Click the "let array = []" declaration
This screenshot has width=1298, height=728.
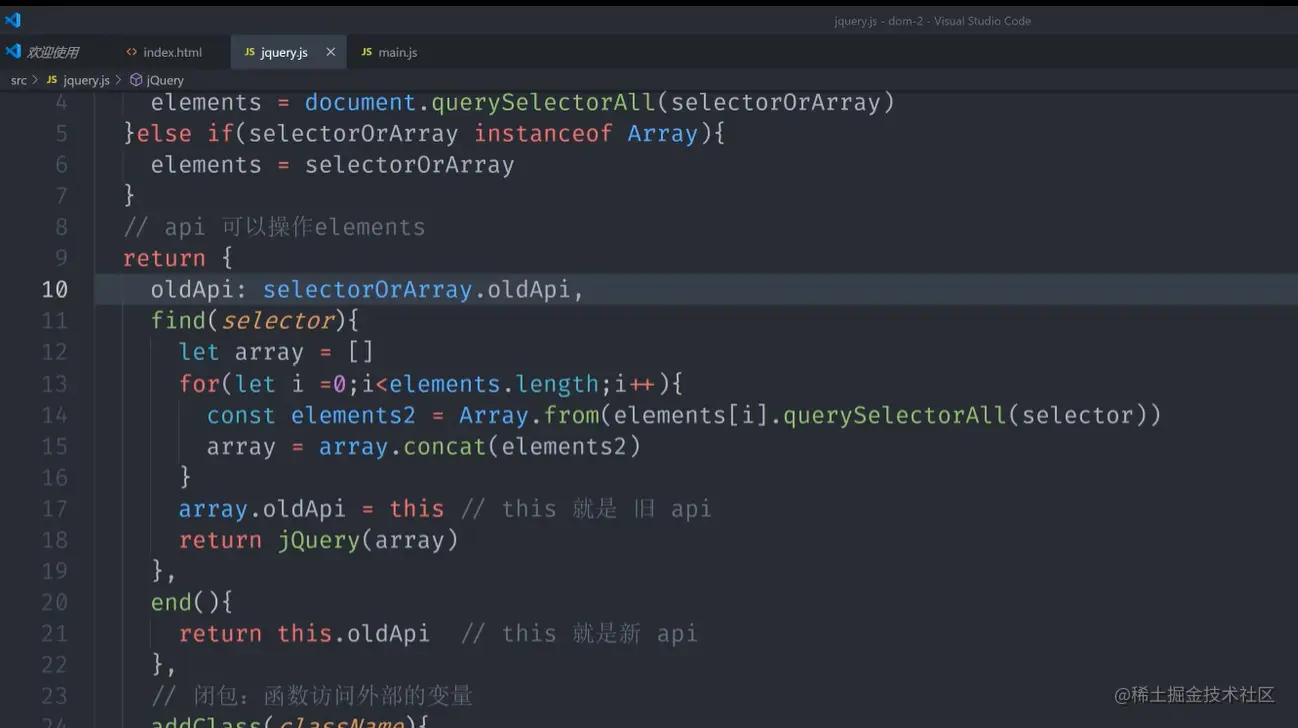click(276, 352)
